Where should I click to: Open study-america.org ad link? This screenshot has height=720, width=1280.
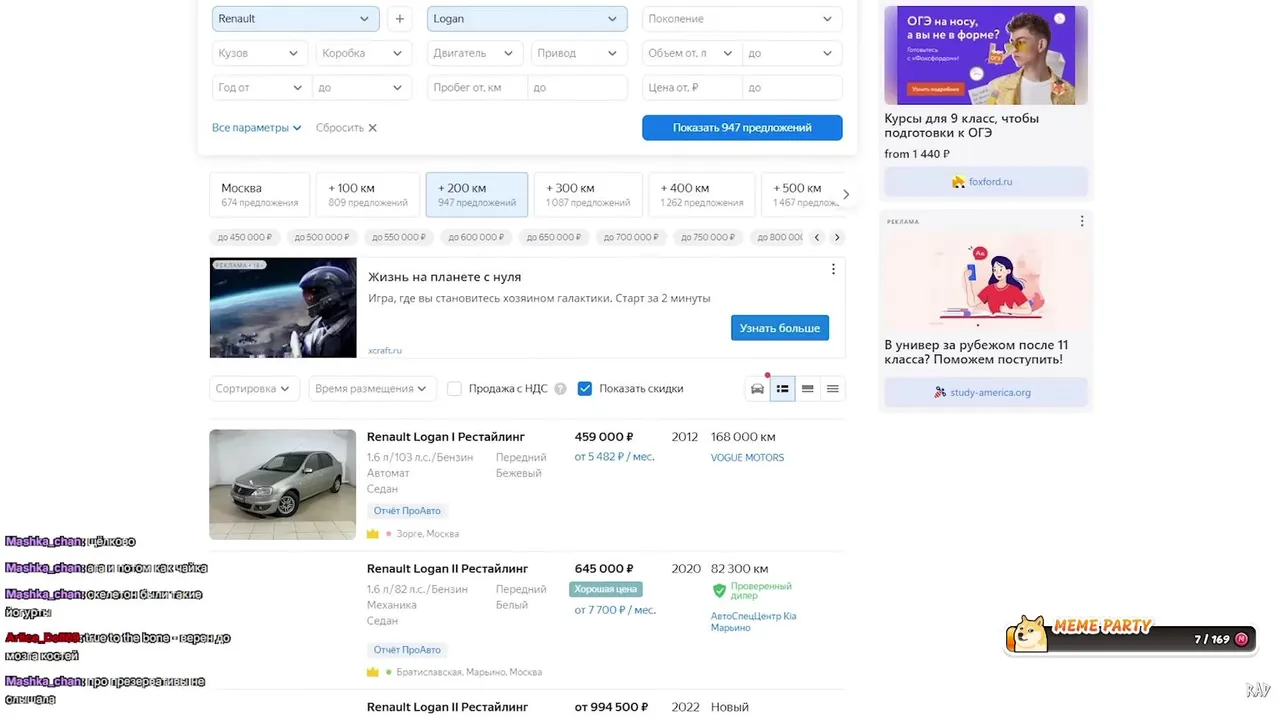point(986,392)
